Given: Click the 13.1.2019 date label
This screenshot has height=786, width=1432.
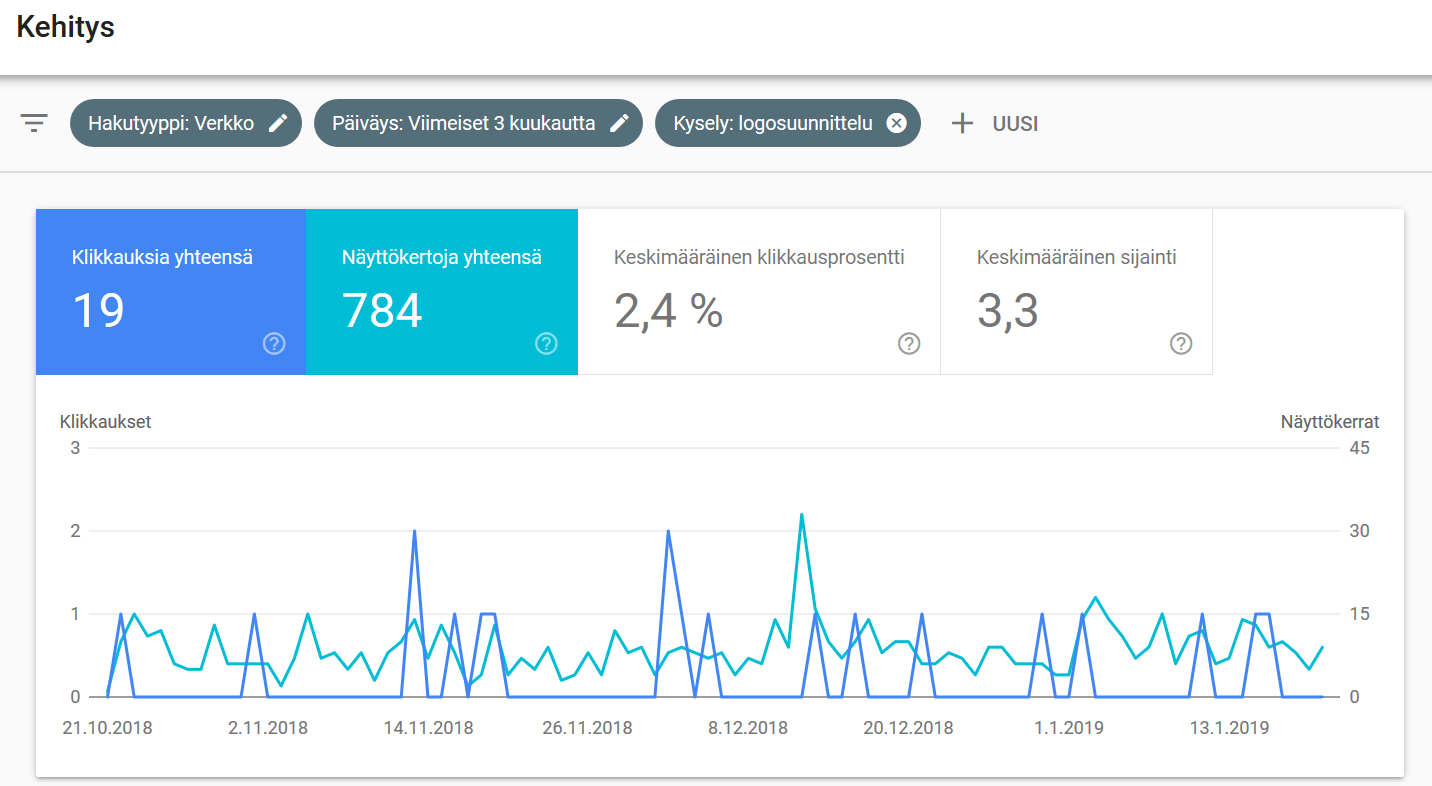Looking at the screenshot, I should (1229, 728).
